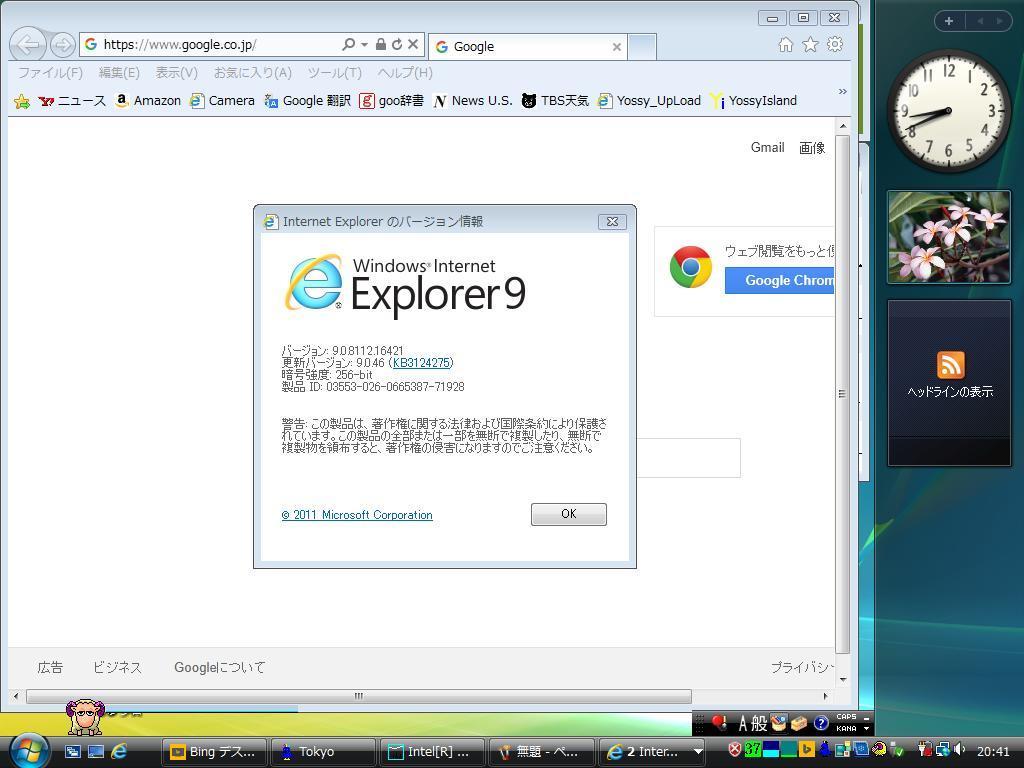Open the Yahoo ニュース favorite

[72, 101]
